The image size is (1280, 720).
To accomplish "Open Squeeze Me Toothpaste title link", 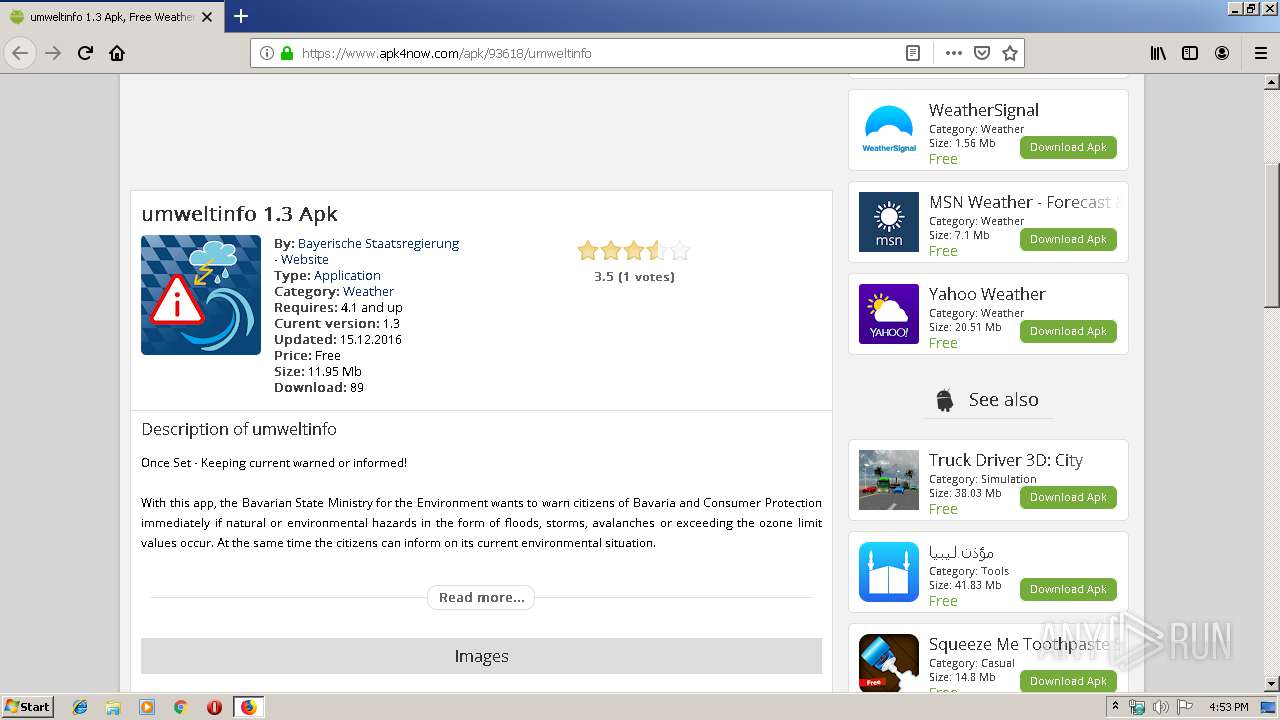I will (x=1023, y=644).
